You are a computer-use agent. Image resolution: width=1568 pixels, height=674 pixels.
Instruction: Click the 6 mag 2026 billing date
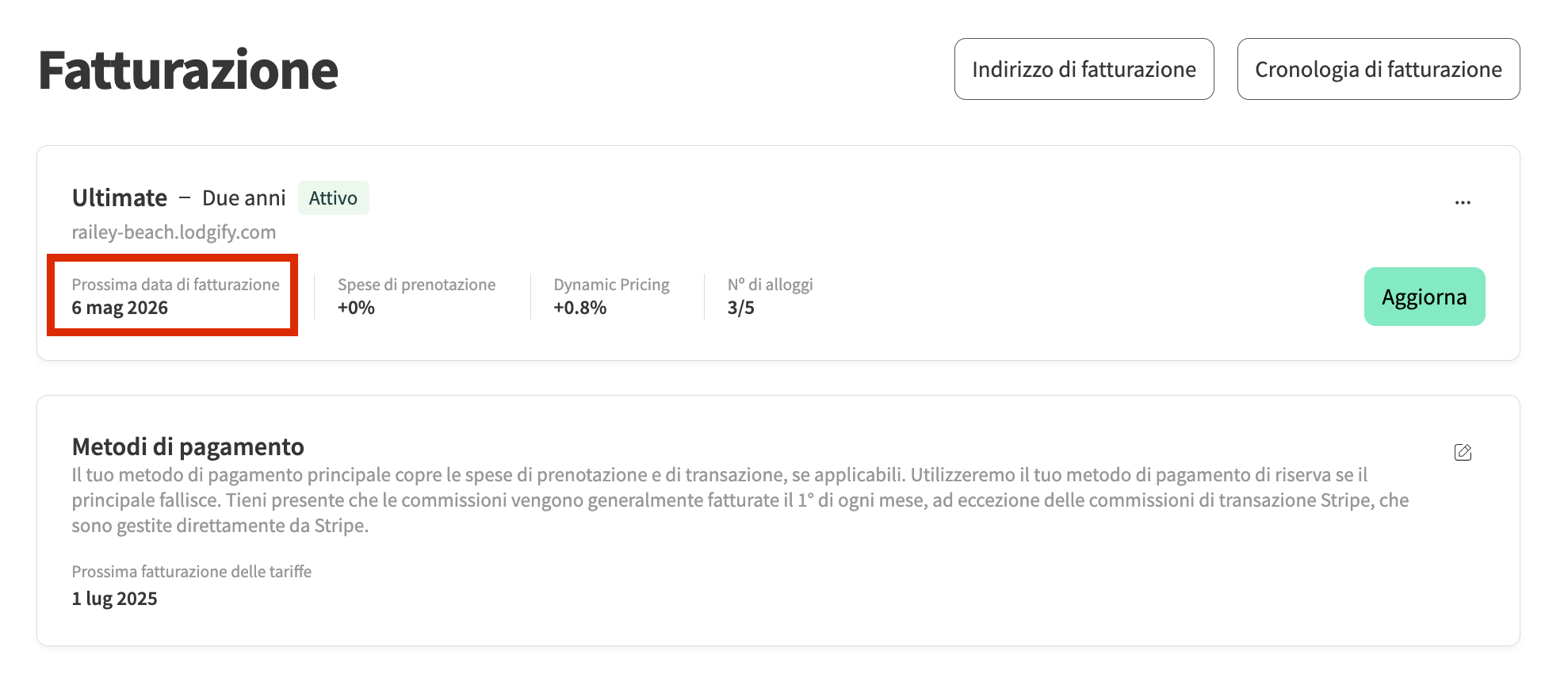pyautogui.click(x=120, y=308)
